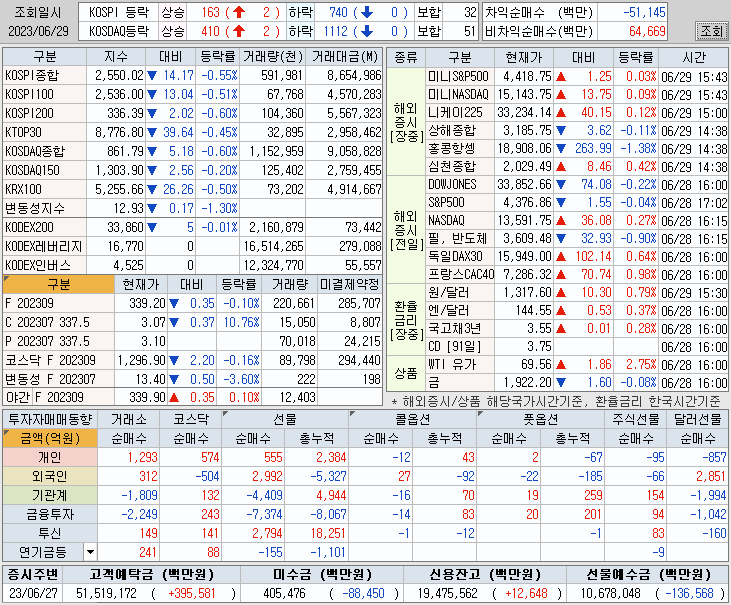Click the 원/달러 exchange rate row

pos(577,293)
